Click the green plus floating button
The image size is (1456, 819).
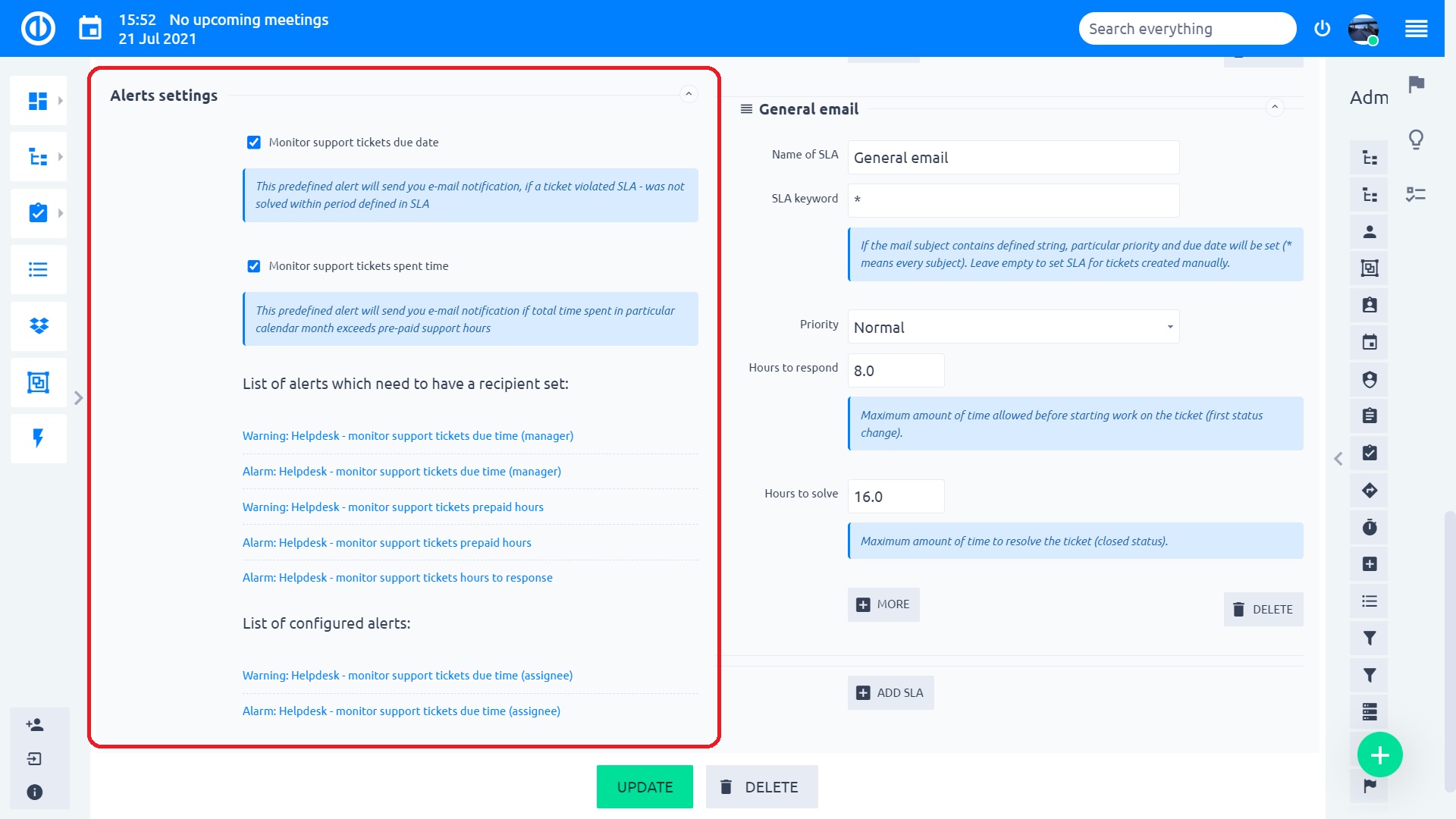(1380, 755)
